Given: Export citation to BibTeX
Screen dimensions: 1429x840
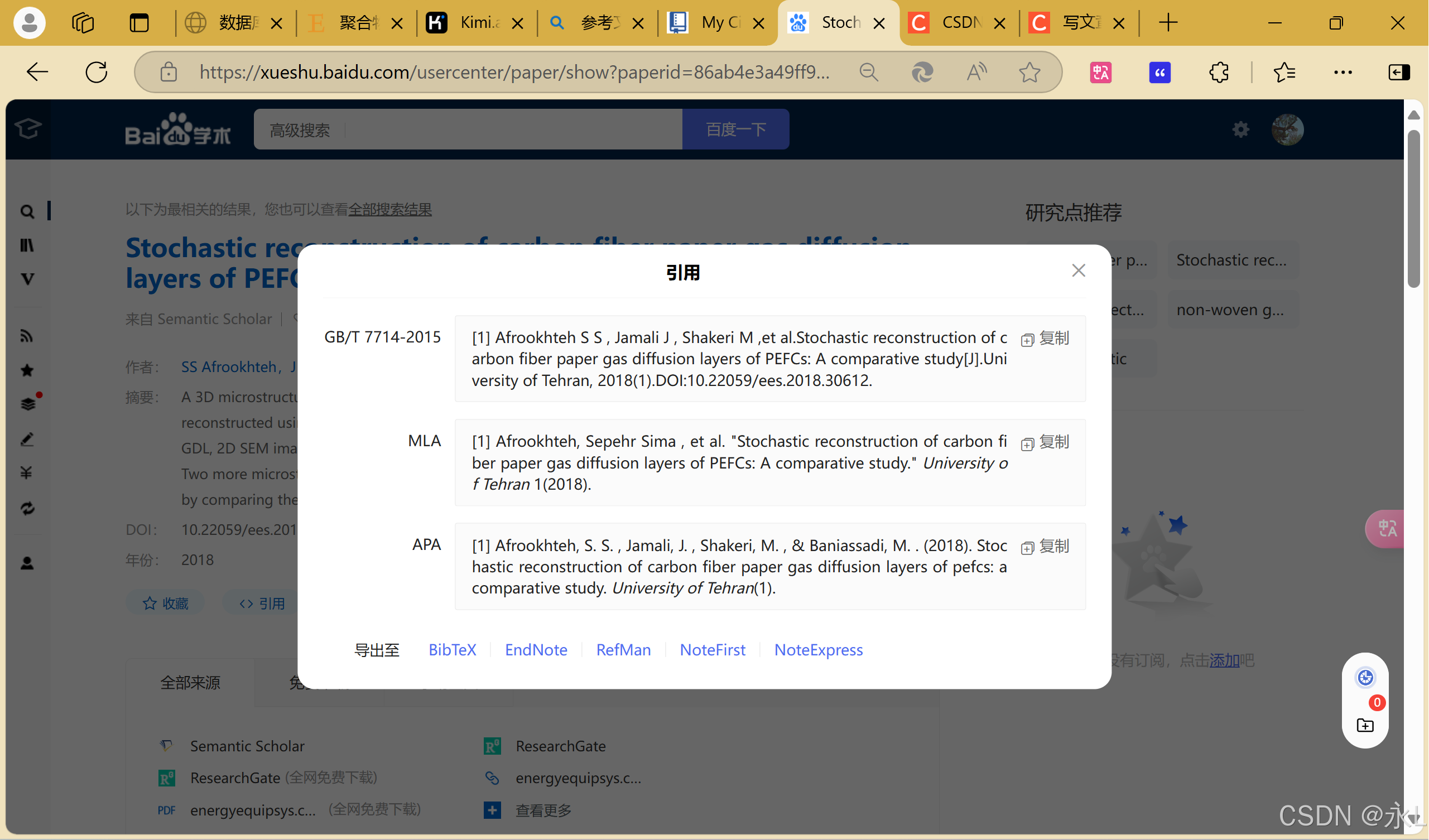Looking at the screenshot, I should pos(452,650).
